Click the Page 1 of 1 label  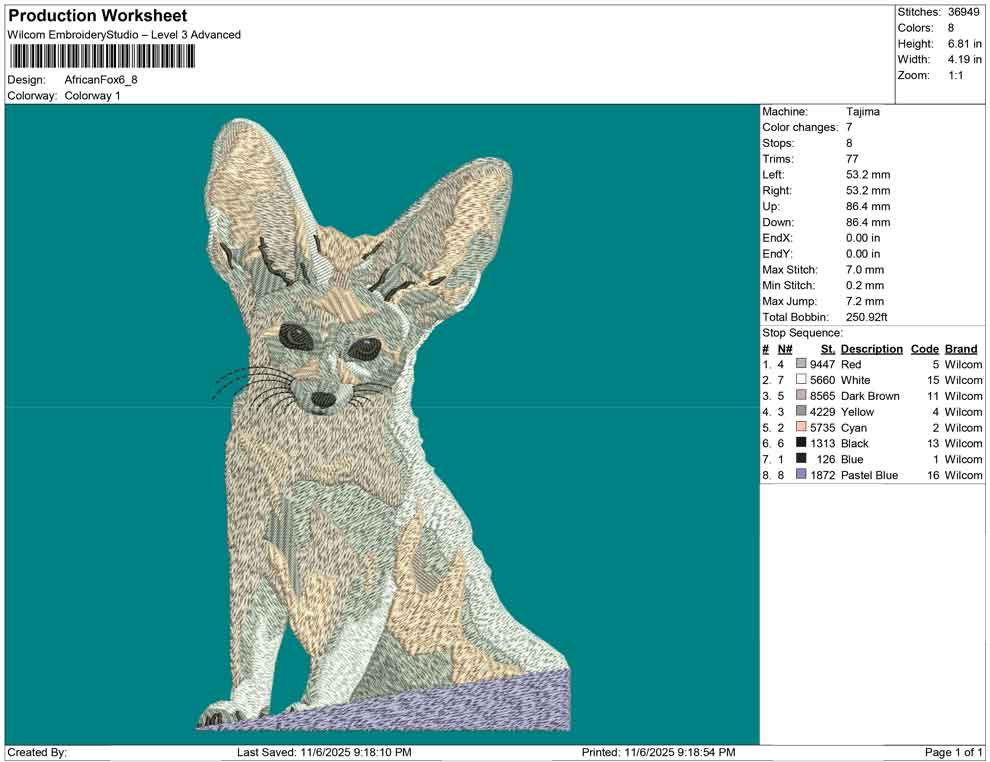coord(952,752)
